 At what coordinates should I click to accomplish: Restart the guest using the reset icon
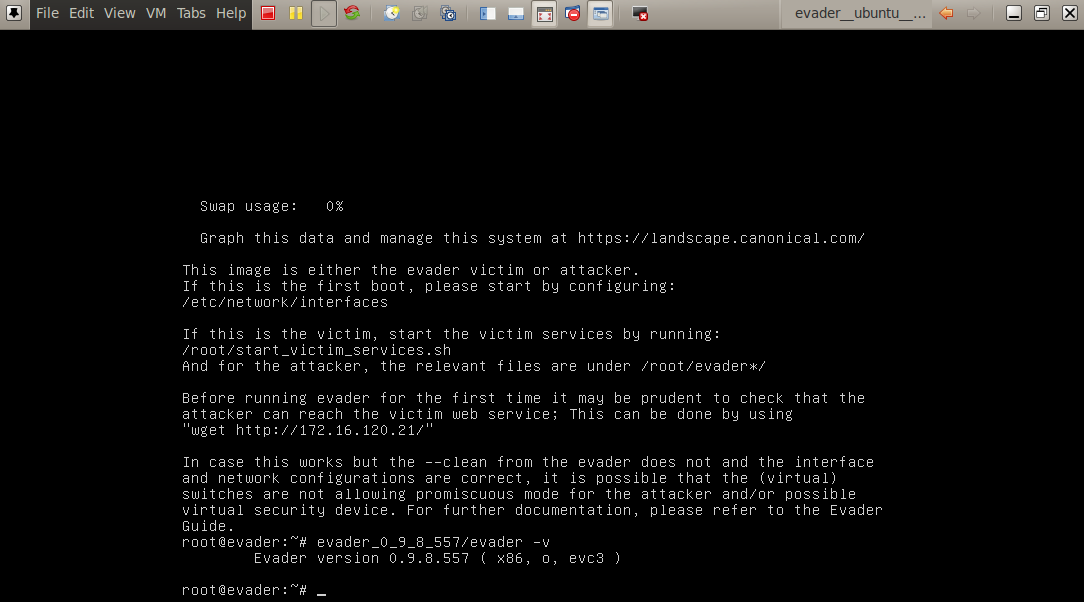tap(352, 14)
